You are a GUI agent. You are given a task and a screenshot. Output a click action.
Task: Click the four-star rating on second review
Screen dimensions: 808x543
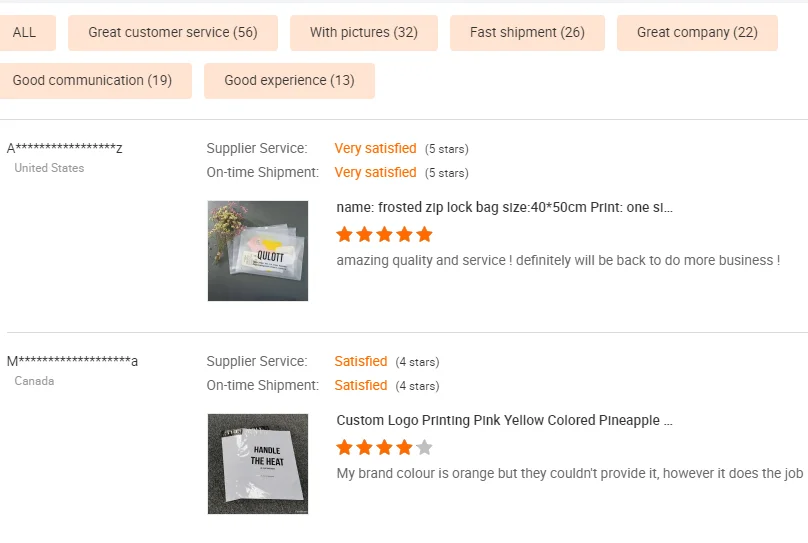375,448
